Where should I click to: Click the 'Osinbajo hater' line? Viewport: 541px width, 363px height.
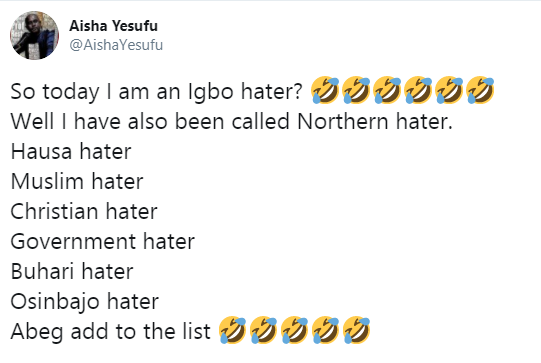click(x=85, y=302)
